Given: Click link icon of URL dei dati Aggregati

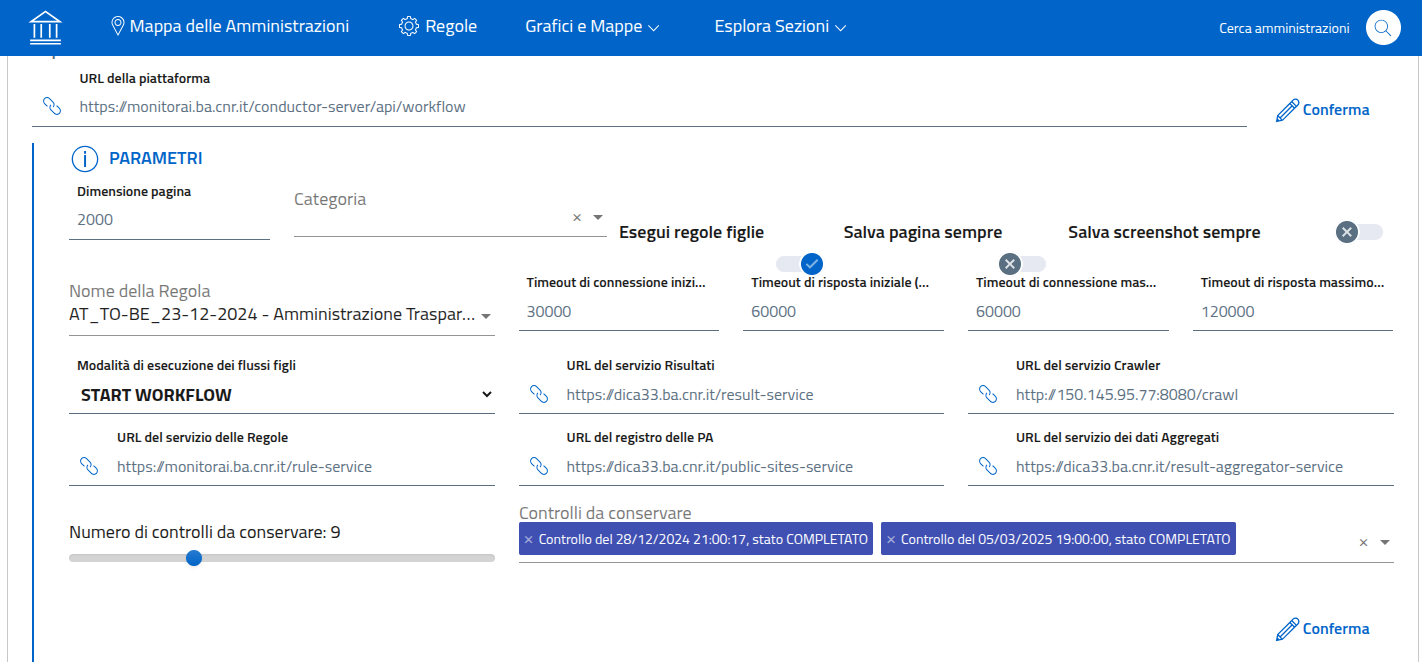Looking at the screenshot, I should pos(988,466).
